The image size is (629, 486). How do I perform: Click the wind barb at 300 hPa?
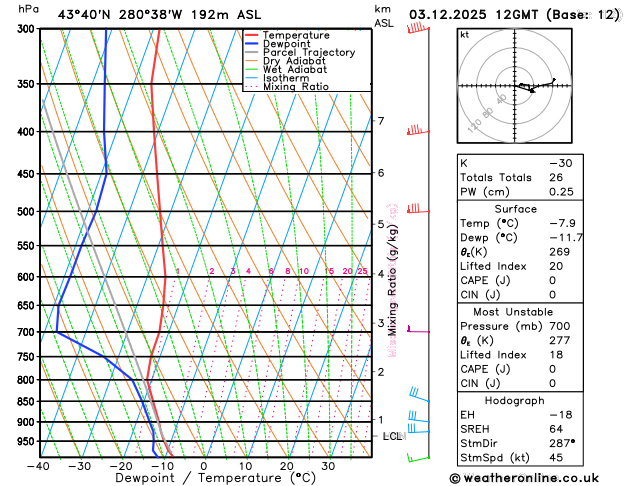click(x=418, y=28)
